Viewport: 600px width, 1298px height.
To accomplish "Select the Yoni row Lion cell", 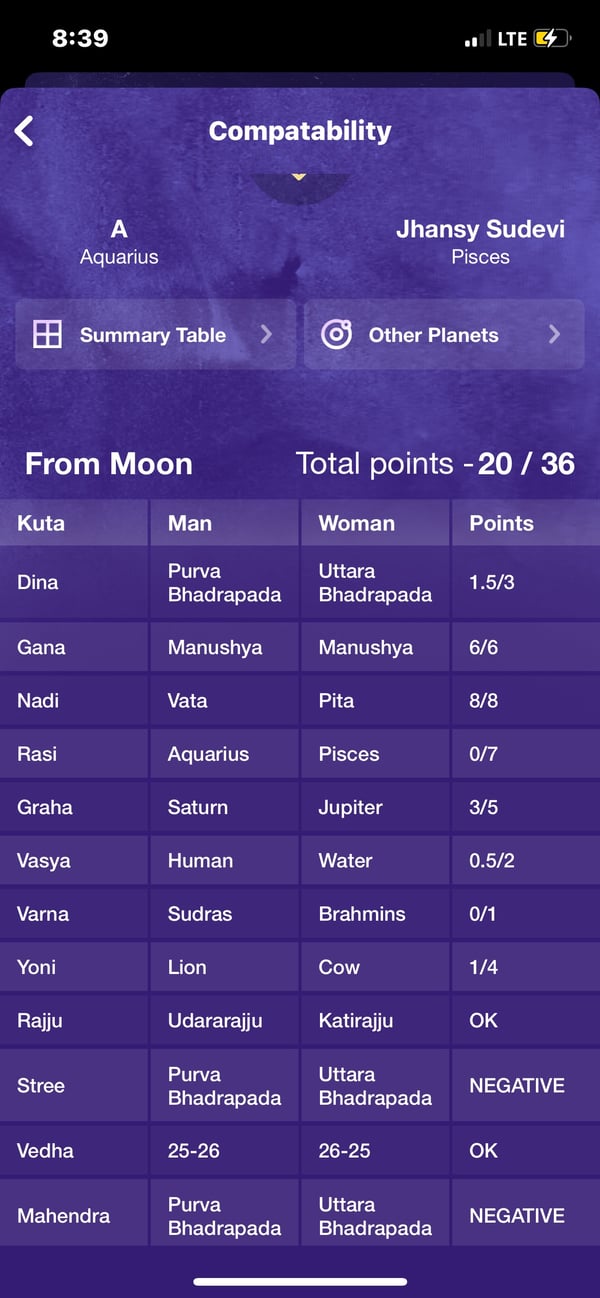I will click(187, 967).
